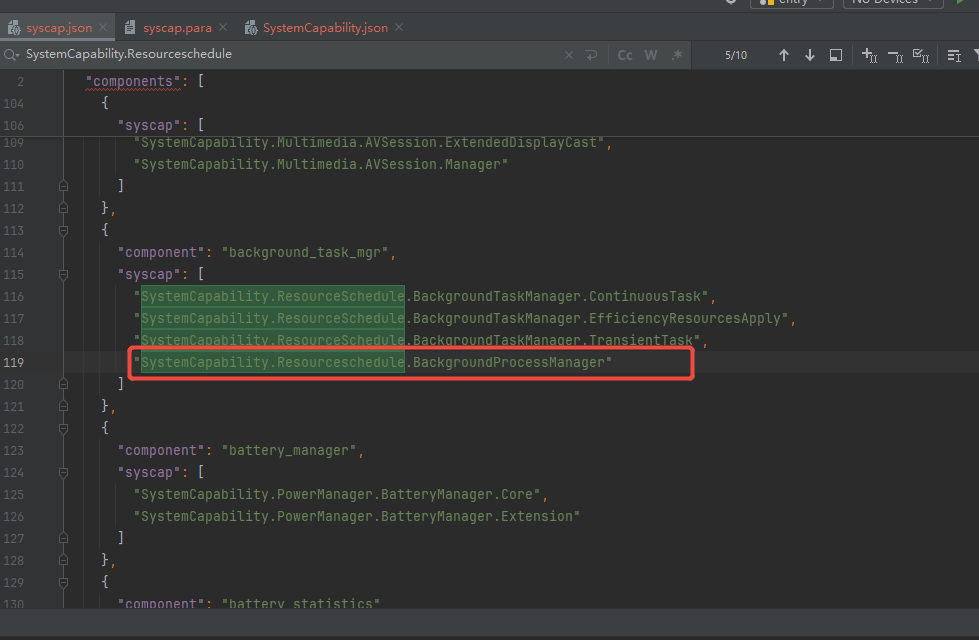
Task: Click BatteryManager.Extension syscap line
Action: (x=357, y=516)
